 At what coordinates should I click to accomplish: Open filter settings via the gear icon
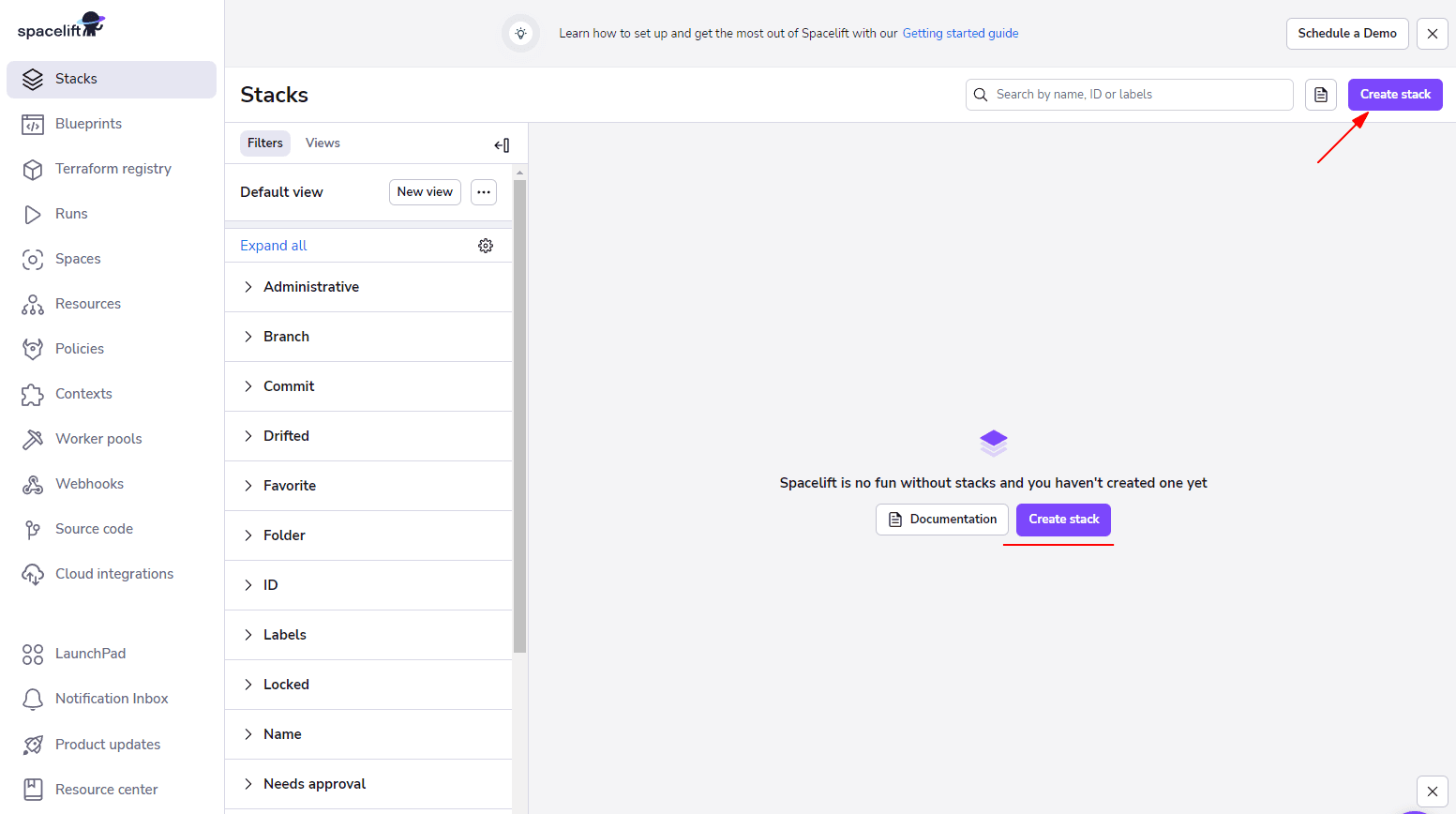tap(486, 245)
